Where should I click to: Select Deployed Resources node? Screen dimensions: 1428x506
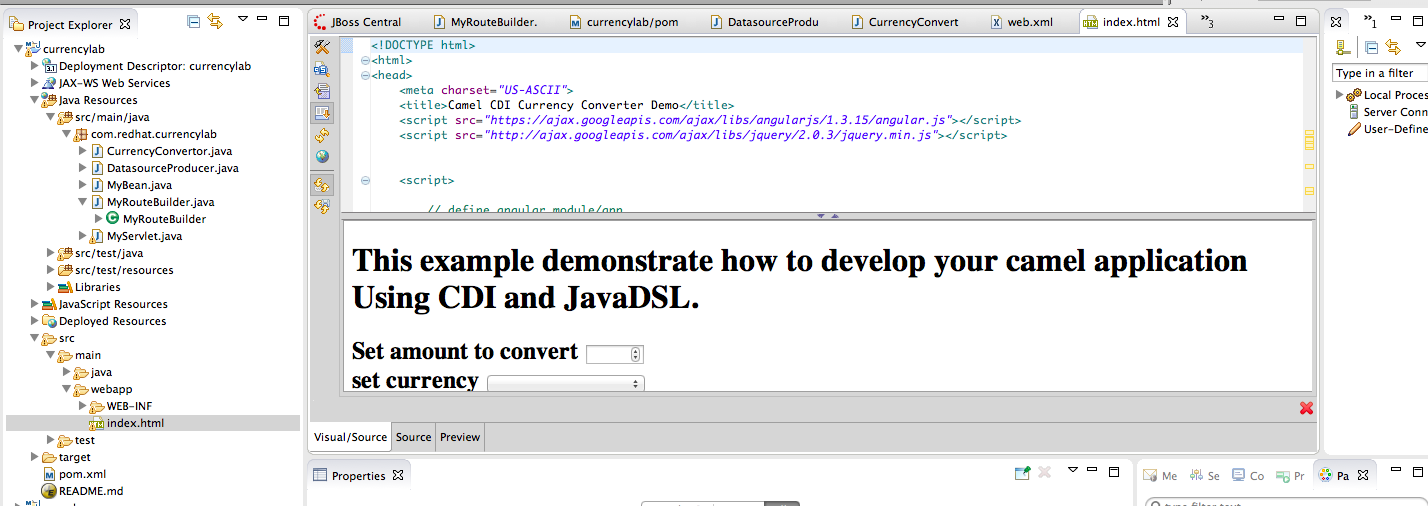[112, 321]
